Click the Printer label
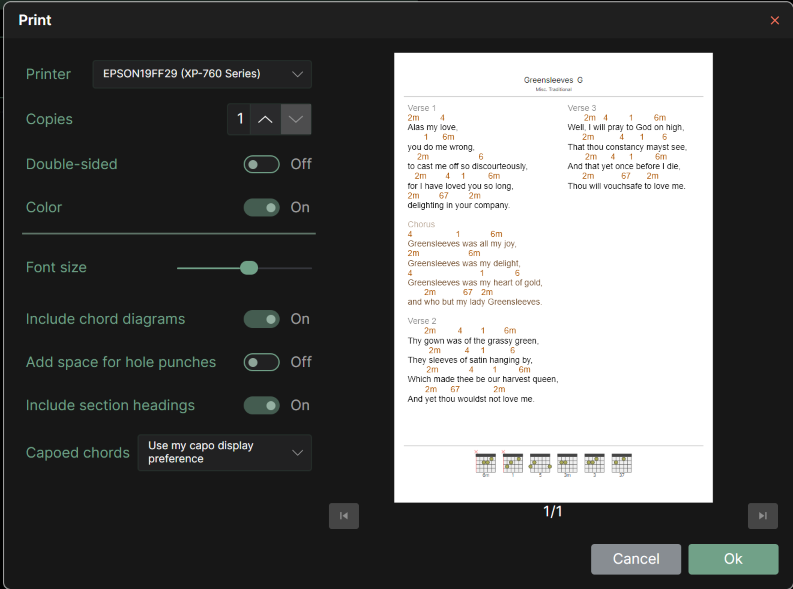793x589 pixels. 48,74
